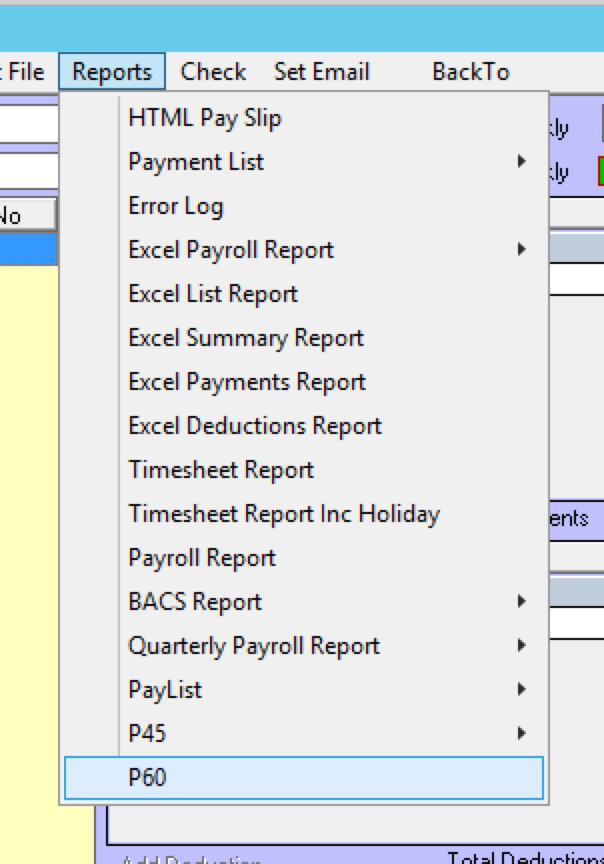
Task: Open the Set Email menu
Action: click(x=321, y=72)
